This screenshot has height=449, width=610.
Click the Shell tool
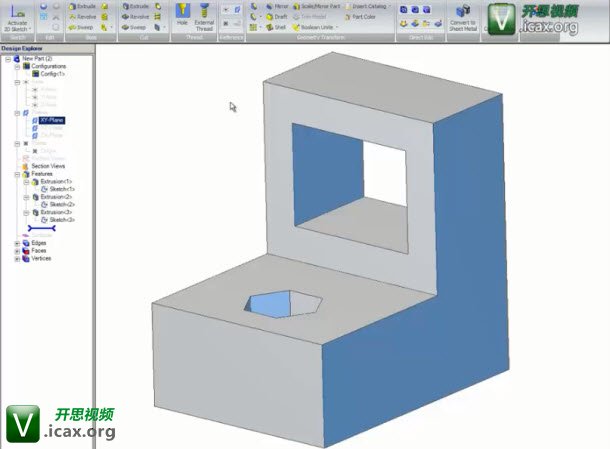(276, 27)
